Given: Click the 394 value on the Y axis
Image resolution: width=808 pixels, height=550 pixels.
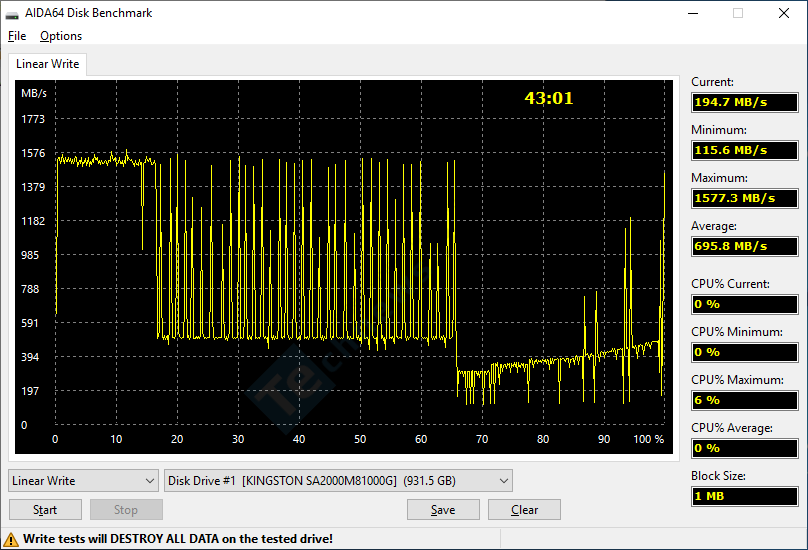Looking at the screenshot, I should [x=30, y=357].
